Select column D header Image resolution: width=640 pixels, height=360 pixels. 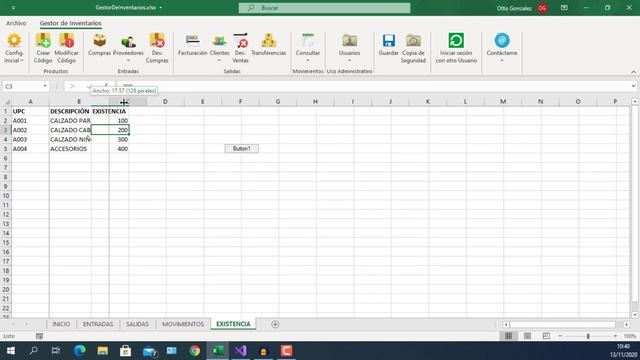165,102
